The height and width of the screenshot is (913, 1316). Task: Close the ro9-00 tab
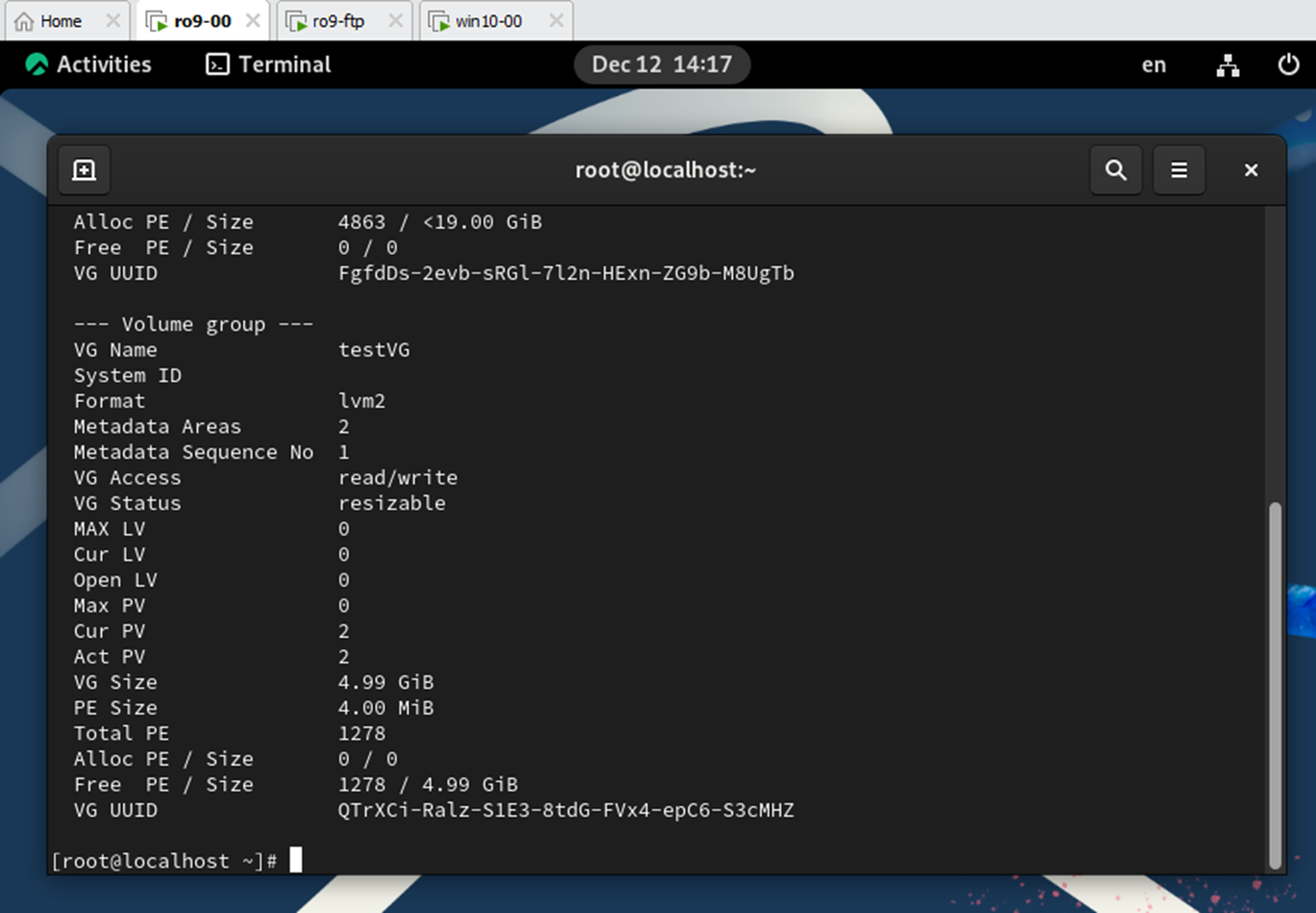click(252, 20)
